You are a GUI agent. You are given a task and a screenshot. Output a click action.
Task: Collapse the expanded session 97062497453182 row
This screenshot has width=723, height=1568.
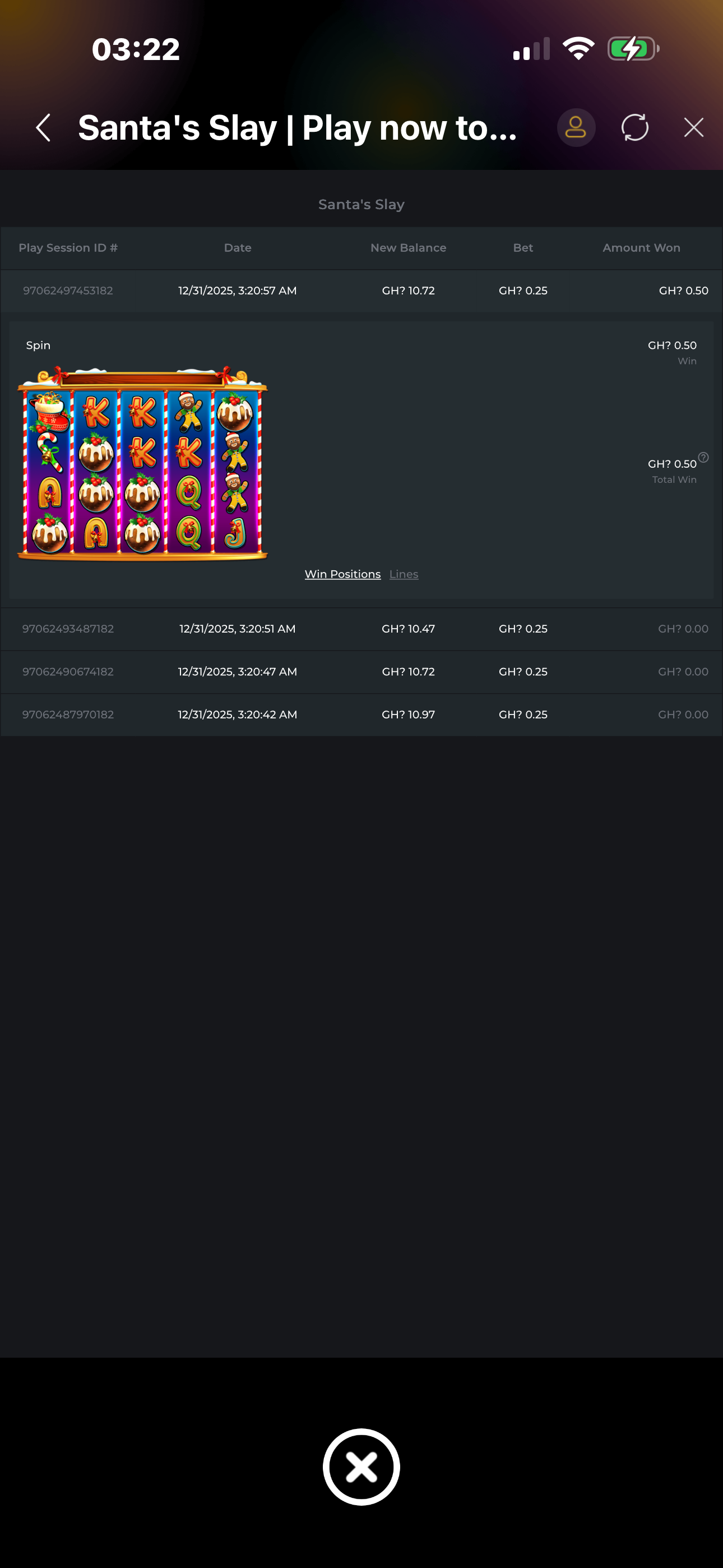(361, 291)
